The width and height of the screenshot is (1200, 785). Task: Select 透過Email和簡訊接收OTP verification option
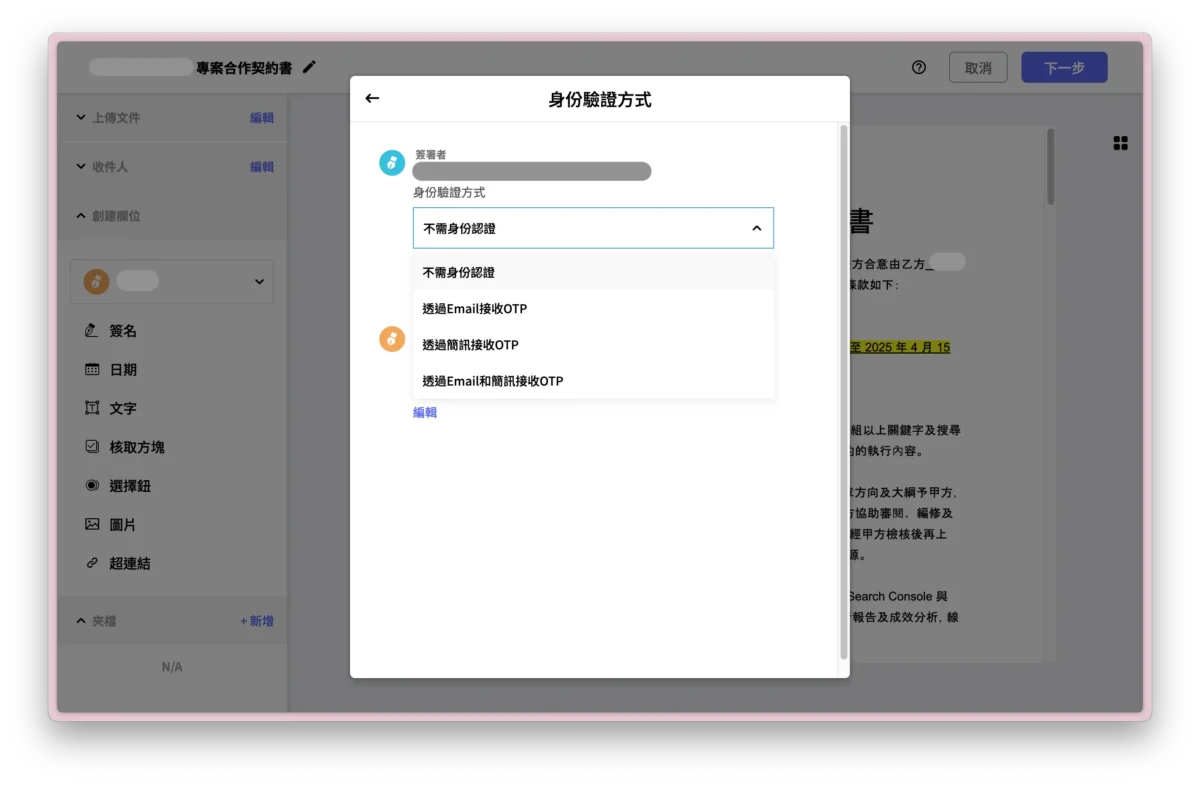click(492, 380)
